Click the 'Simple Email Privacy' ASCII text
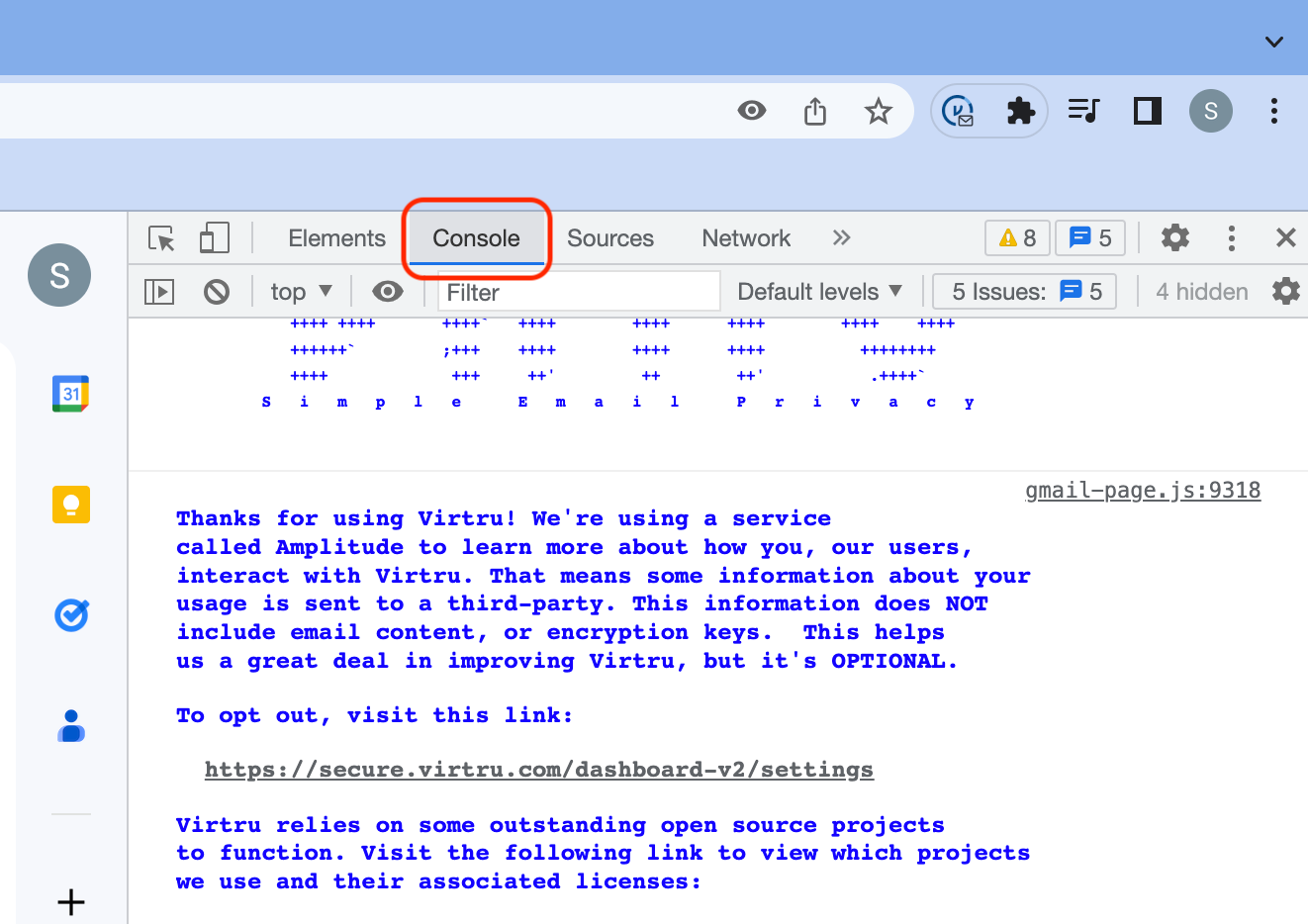Viewport: 1308px width, 924px height. pyautogui.click(x=618, y=402)
